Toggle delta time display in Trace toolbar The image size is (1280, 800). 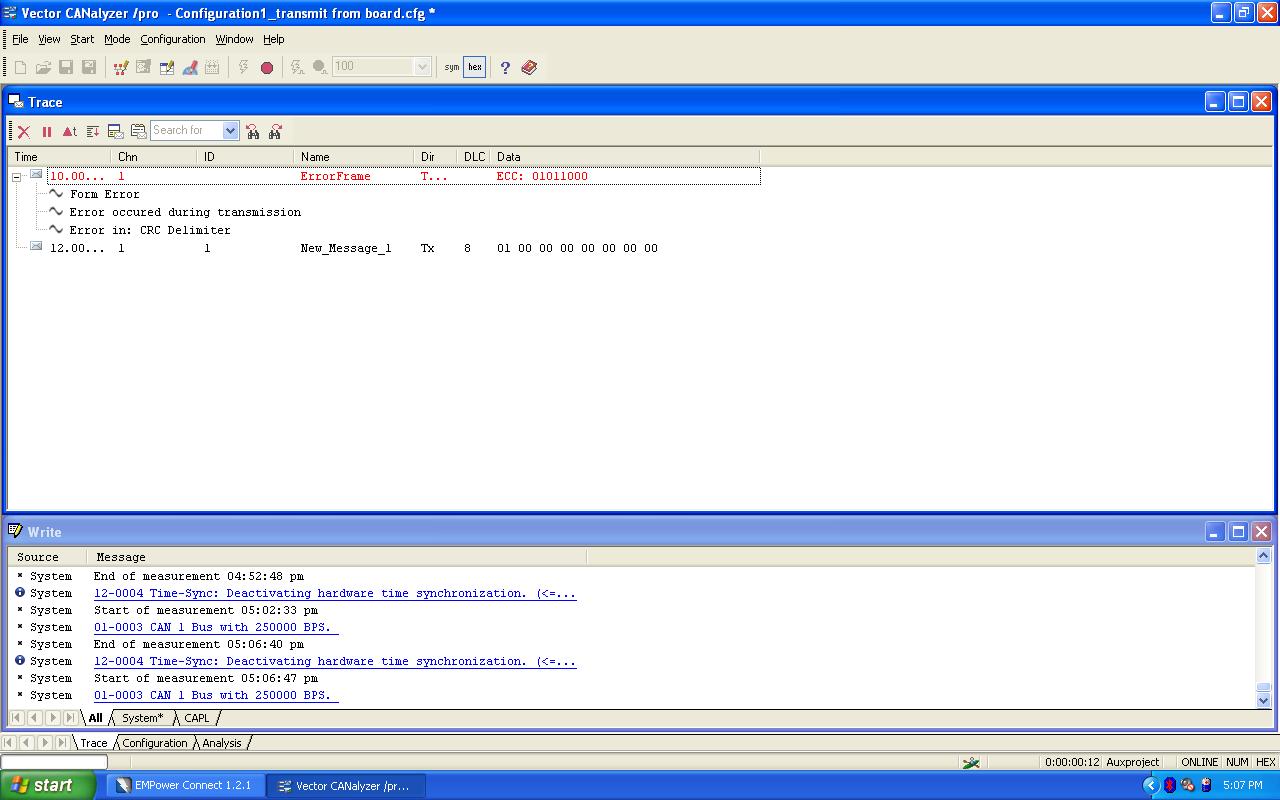[x=69, y=131]
